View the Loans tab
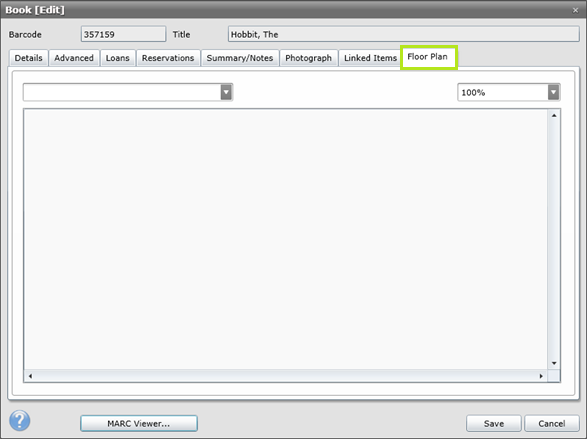Screen dimensions: 587x439 tap(118, 58)
